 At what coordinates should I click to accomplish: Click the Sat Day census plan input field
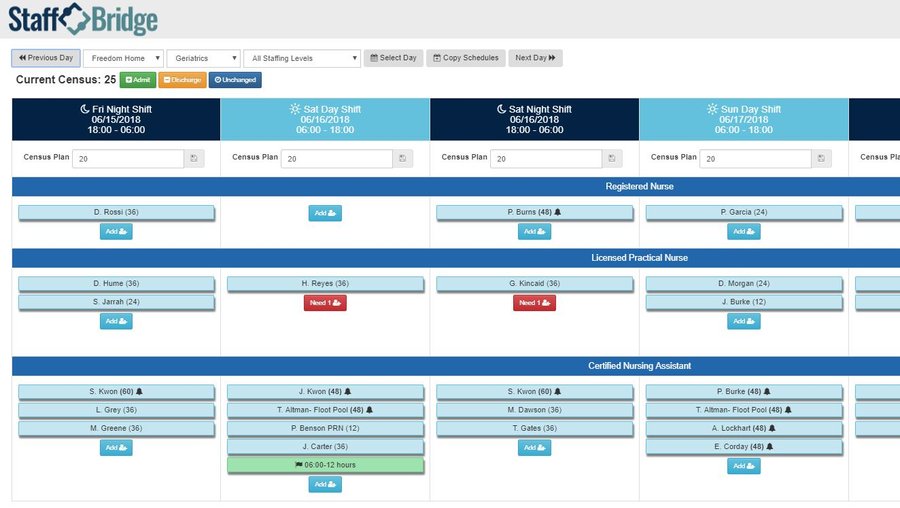coord(336,158)
